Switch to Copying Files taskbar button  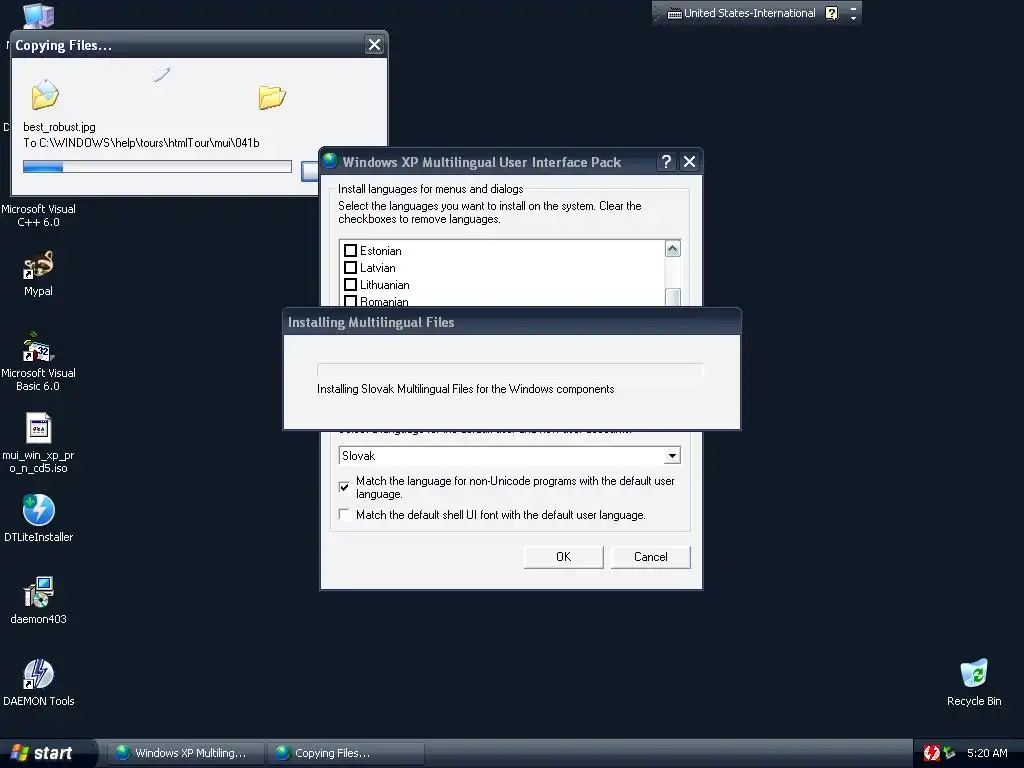click(x=346, y=753)
